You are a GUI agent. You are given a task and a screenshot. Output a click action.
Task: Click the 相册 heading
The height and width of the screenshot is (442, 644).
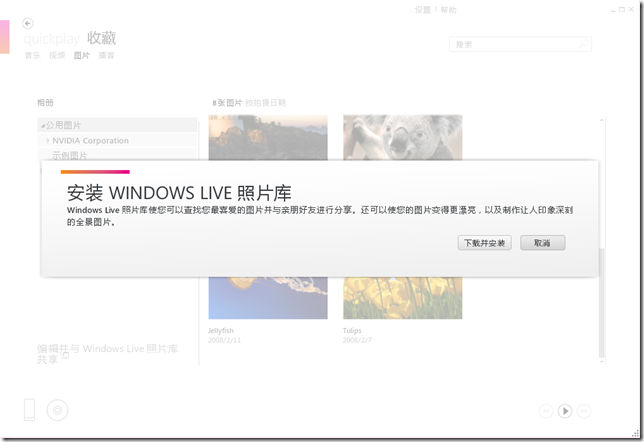pos(45,103)
